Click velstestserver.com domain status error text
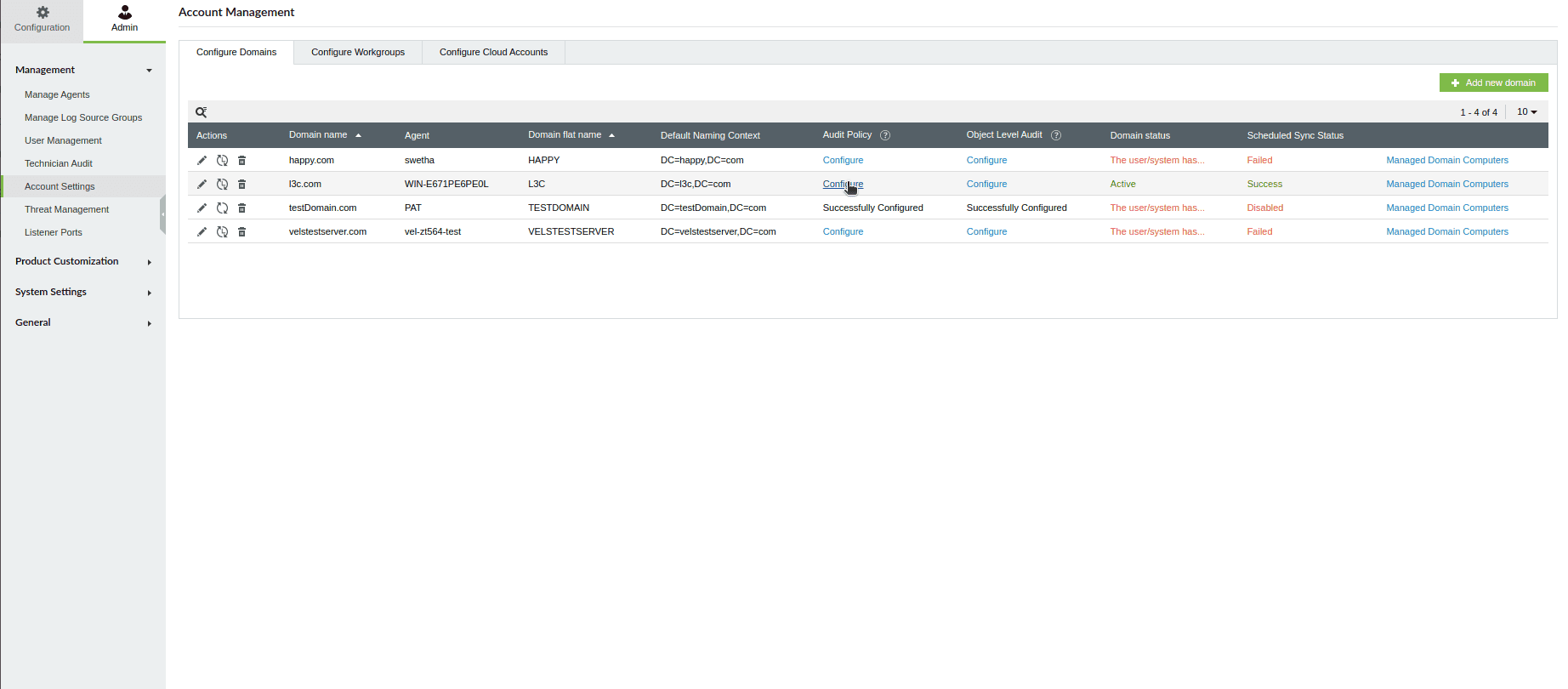The width and height of the screenshot is (1568, 689). pos(1157,231)
